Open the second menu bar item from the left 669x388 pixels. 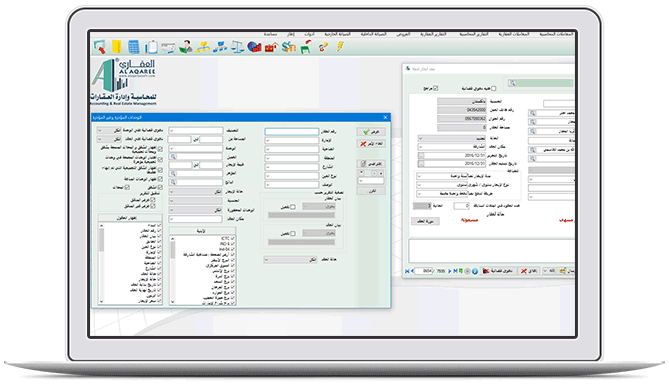[291, 34]
